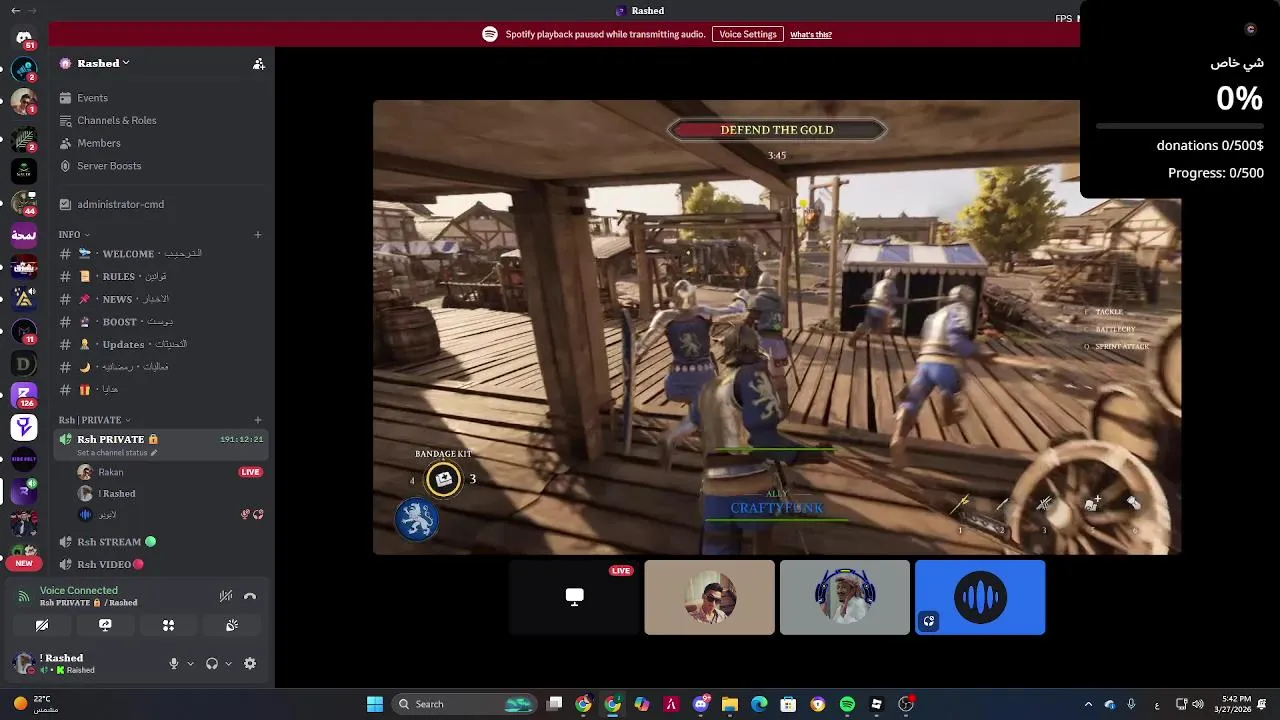Screen dimensions: 1280x720
Task: Open Discord direct messages home icon
Action: 24,38
